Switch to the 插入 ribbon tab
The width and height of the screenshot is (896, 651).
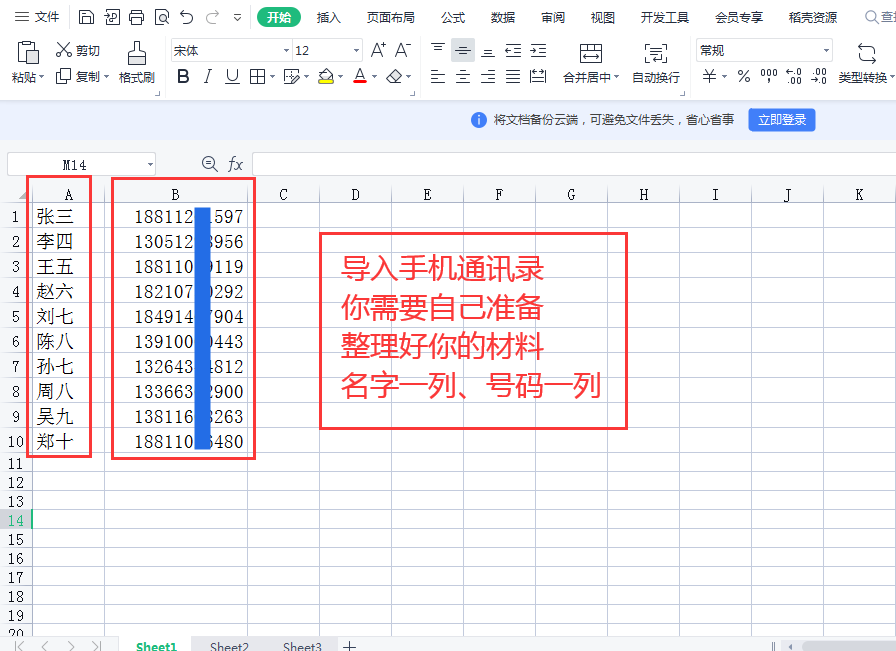[x=330, y=17]
